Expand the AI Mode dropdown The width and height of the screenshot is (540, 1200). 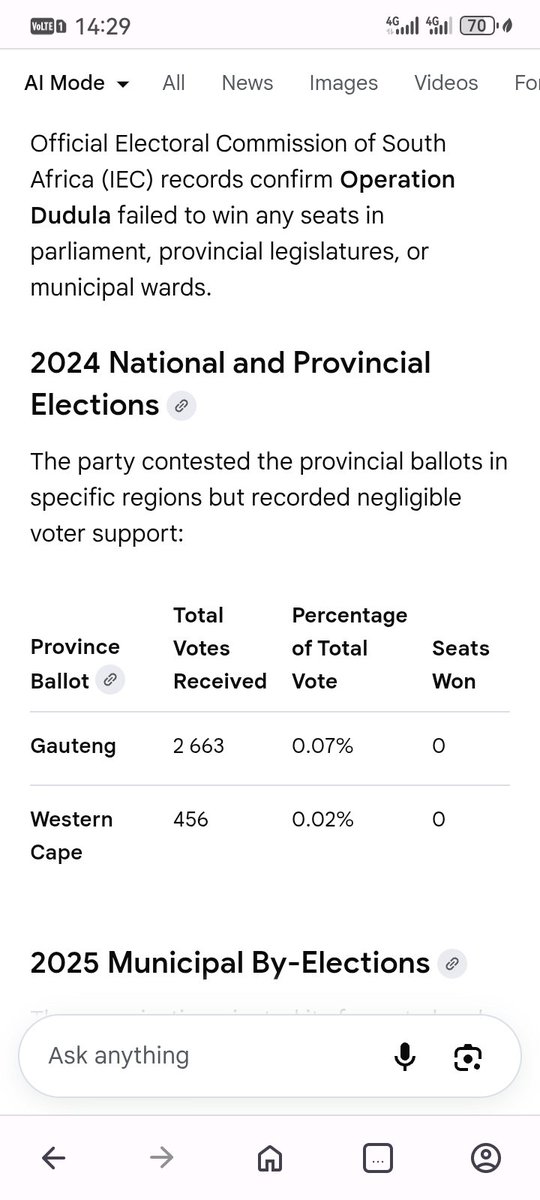[77, 83]
